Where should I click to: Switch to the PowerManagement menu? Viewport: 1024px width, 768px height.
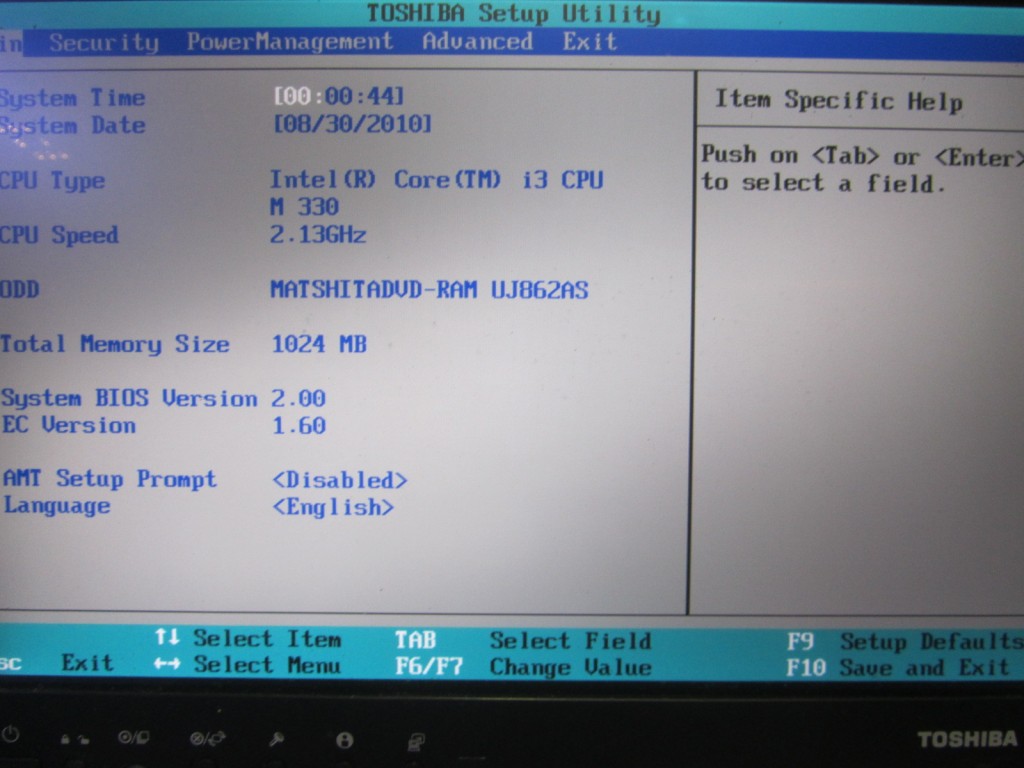tap(289, 42)
